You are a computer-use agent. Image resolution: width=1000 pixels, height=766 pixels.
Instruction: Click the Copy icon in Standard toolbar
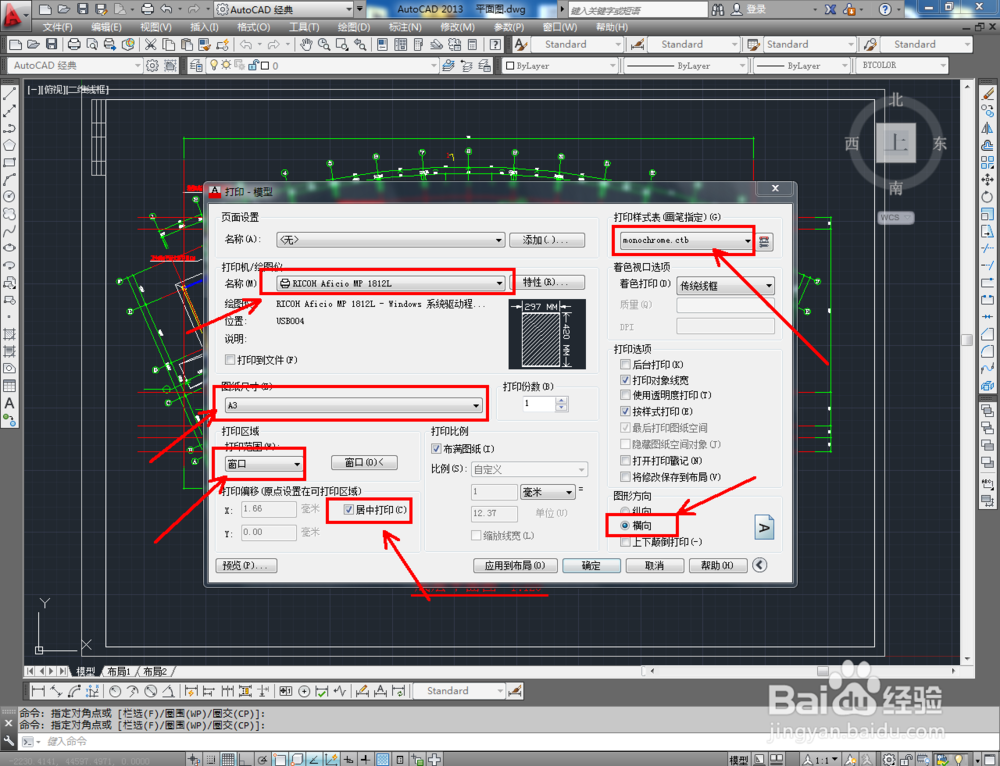click(x=168, y=44)
